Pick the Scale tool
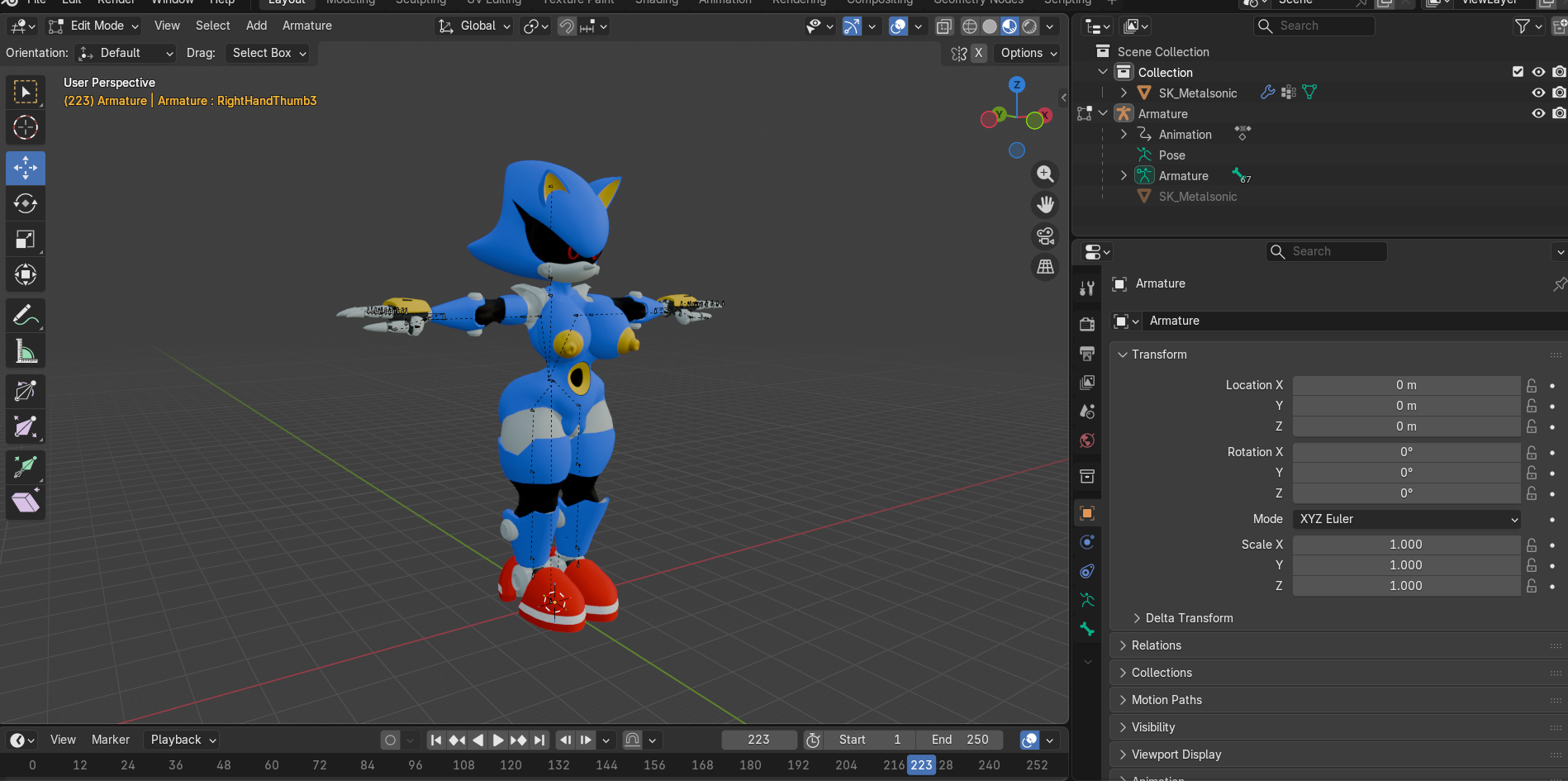 [26, 240]
